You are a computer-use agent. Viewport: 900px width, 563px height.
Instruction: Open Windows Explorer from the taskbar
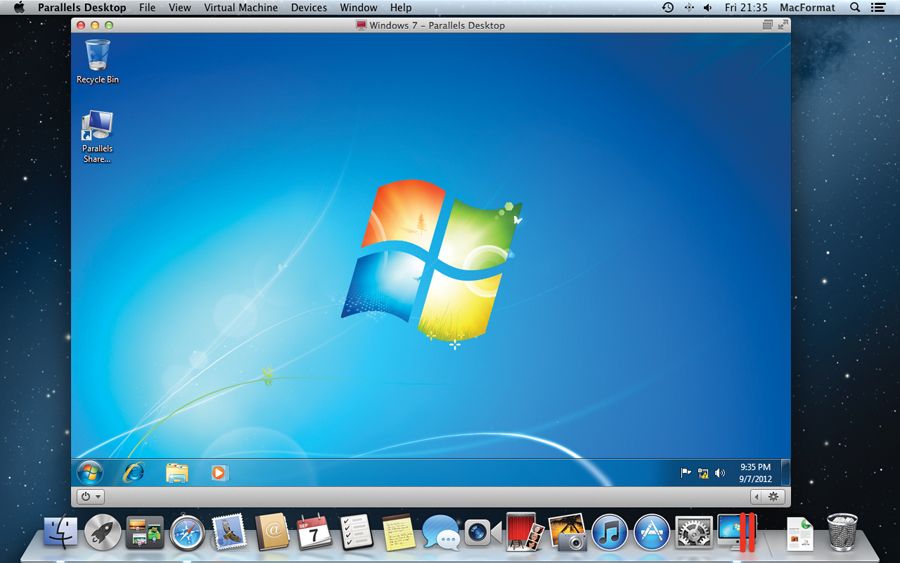(177, 473)
